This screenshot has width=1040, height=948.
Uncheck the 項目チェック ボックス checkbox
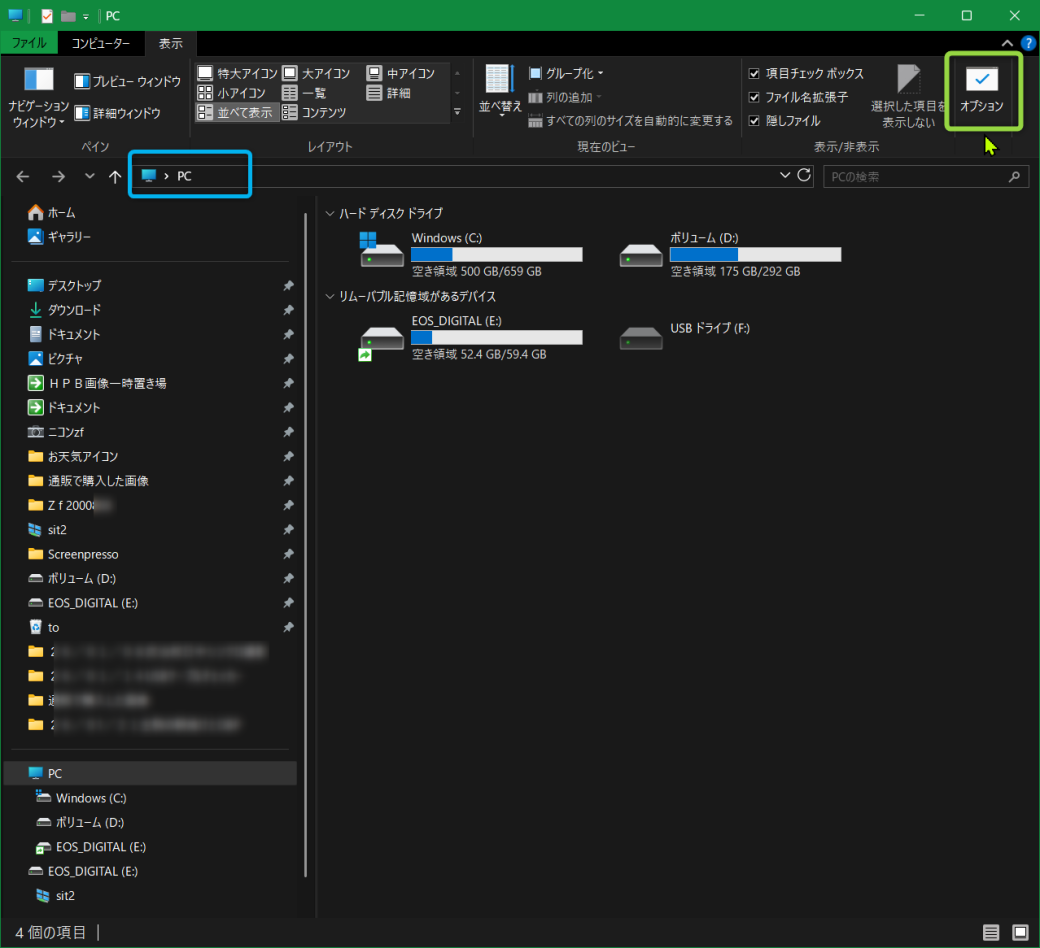pos(755,74)
